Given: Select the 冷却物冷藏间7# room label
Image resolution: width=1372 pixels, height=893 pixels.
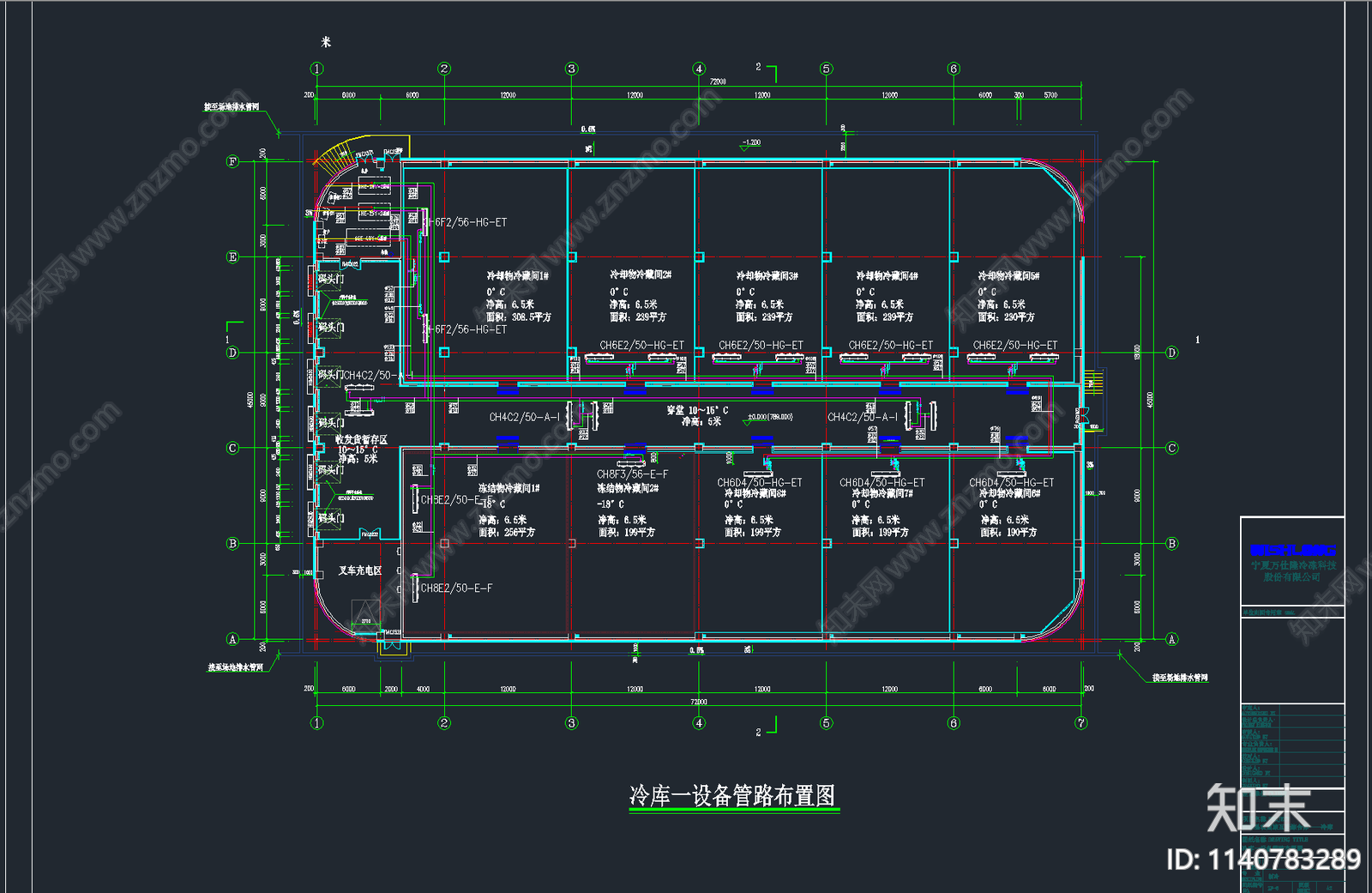Looking at the screenshot, I should pyautogui.click(x=882, y=494).
